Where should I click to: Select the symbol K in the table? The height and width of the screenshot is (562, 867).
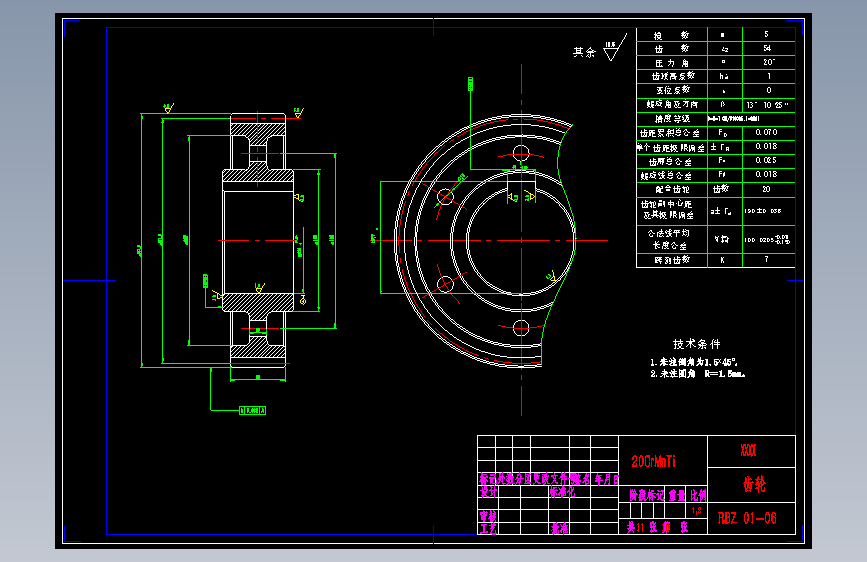pos(722,259)
